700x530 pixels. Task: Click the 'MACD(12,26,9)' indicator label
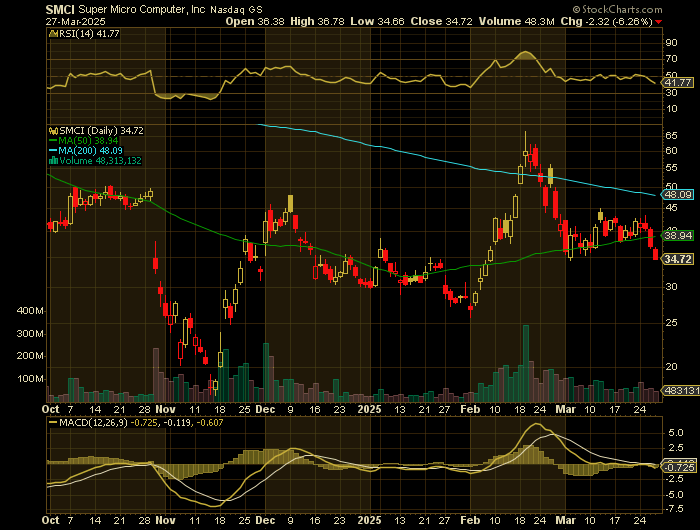click(x=94, y=422)
